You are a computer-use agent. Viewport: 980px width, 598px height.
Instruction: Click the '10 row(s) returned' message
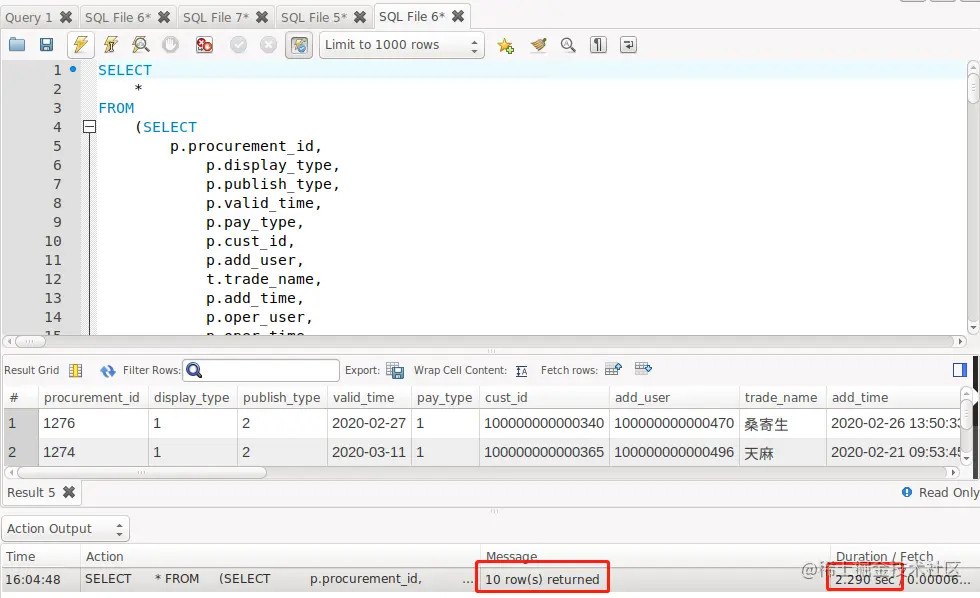542,579
